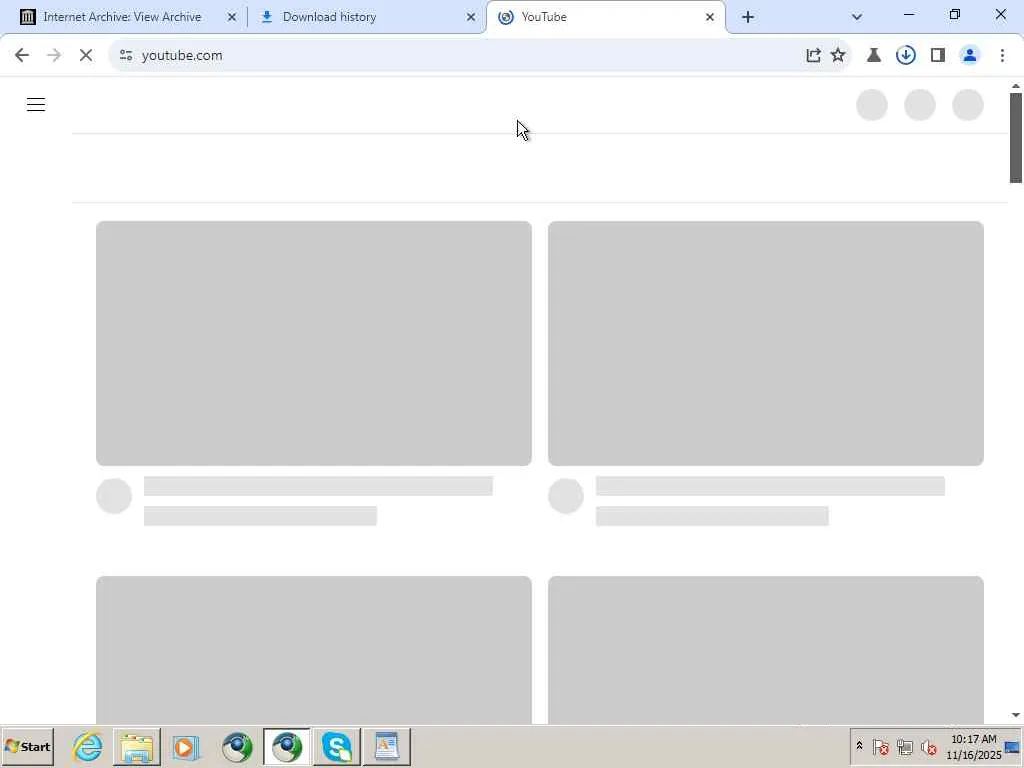This screenshot has height=768, width=1024.
Task: Launch Internet Explorer from the taskbar
Action: [x=88, y=746]
